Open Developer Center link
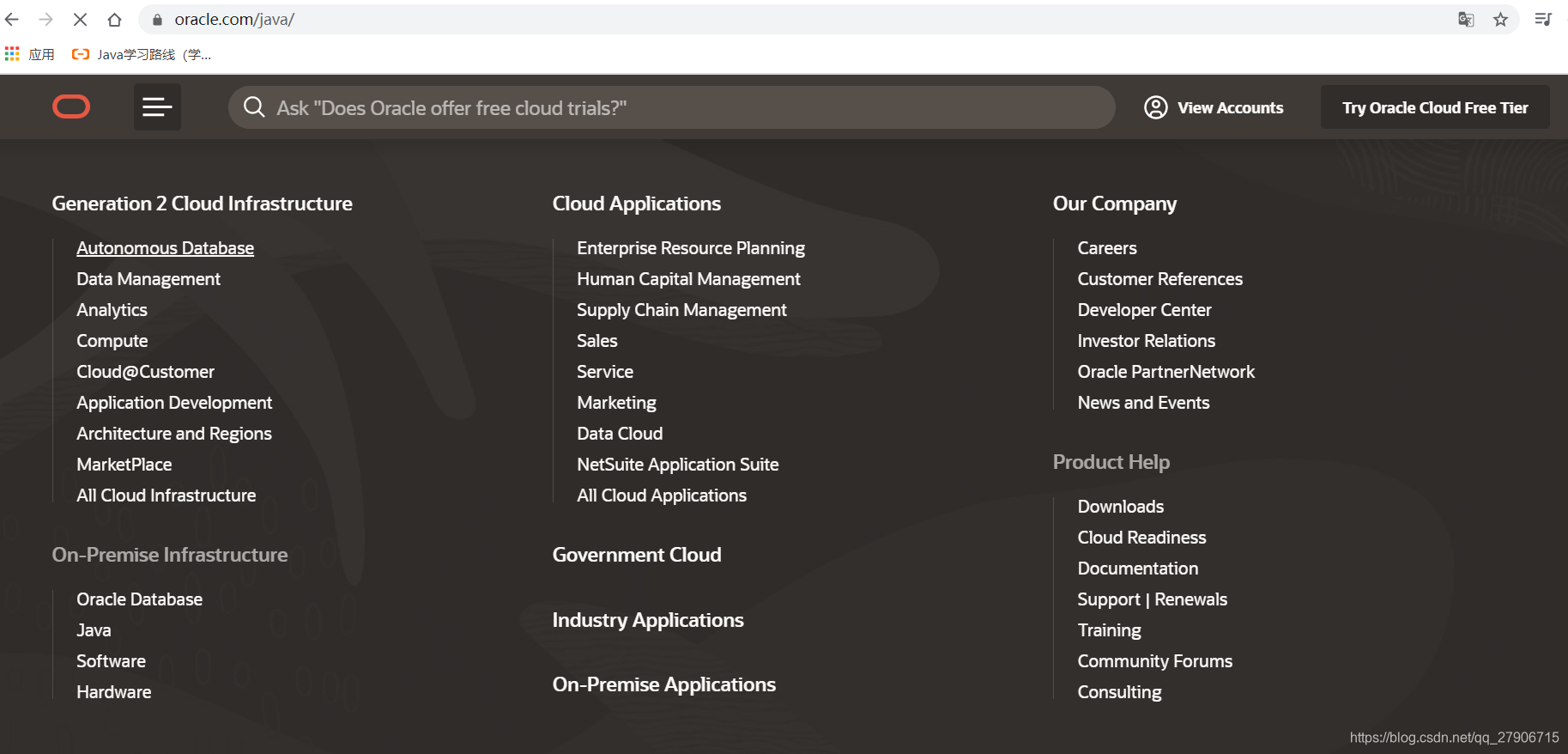Image resolution: width=1568 pixels, height=754 pixels. (1145, 310)
